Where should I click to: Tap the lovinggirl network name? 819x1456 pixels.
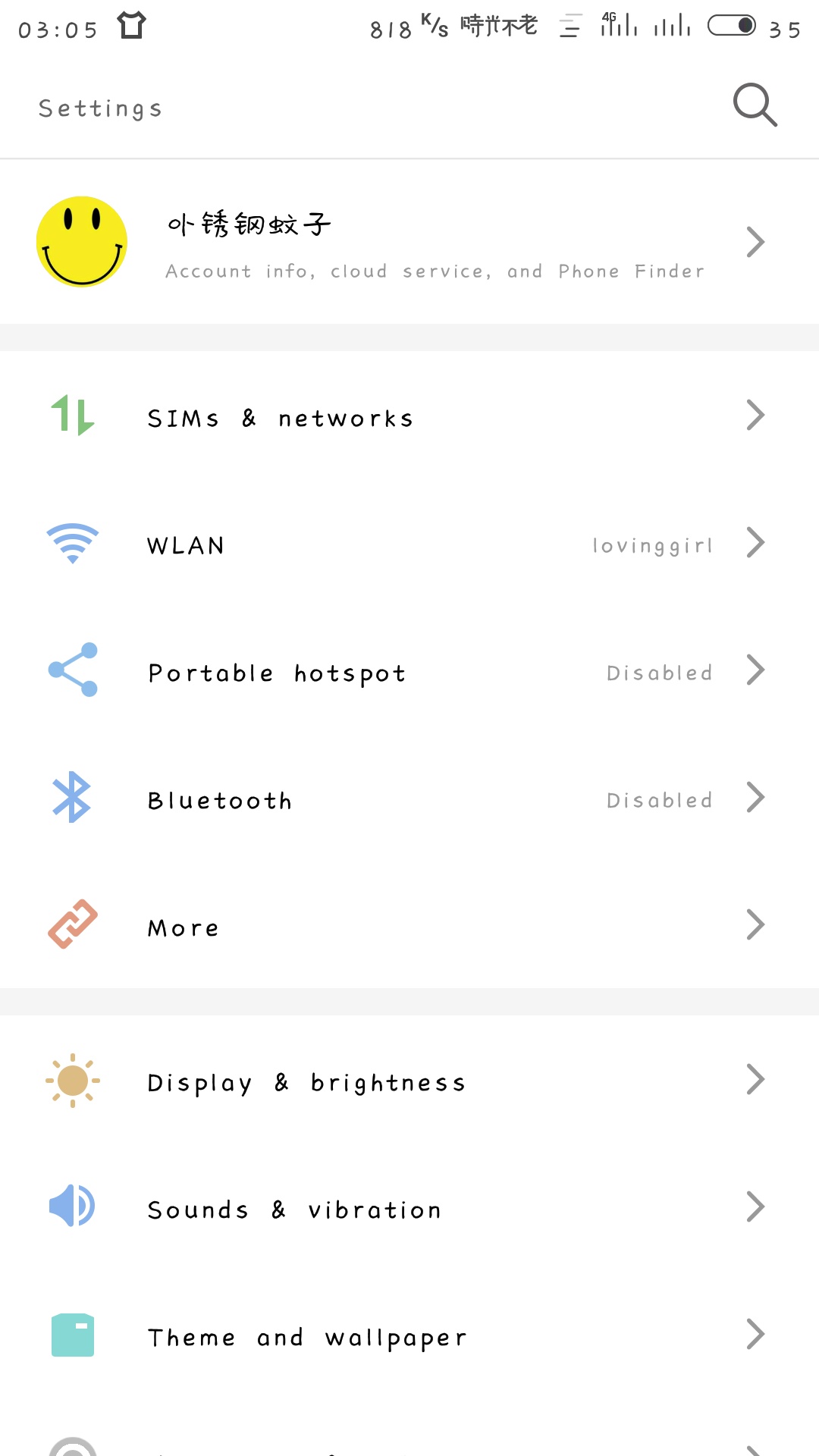pyautogui.click(x=652, y=546)
